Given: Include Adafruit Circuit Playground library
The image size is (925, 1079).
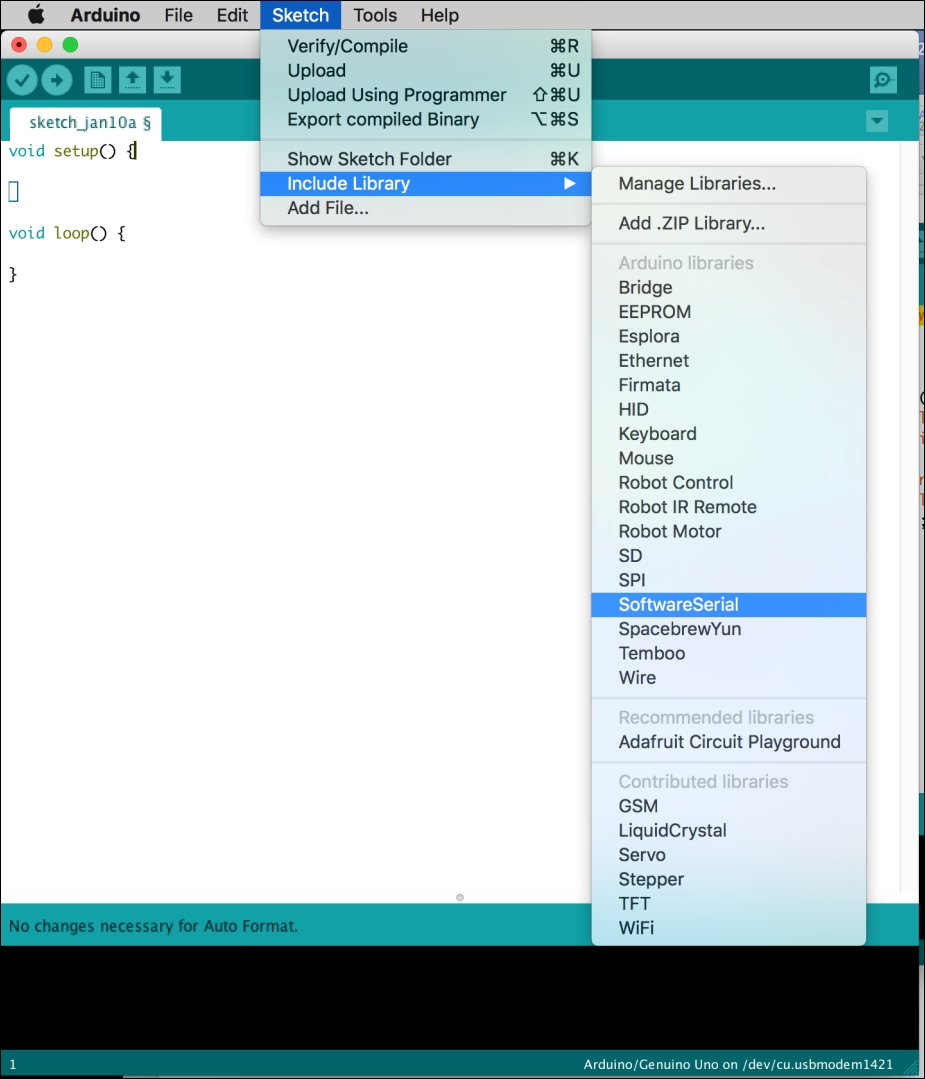Looking at the screenshot, I should pyautogui.click(x=729, y=742).
